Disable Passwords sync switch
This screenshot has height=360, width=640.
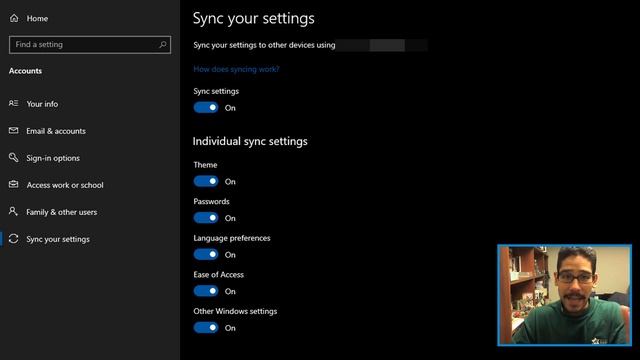point(206,218)
